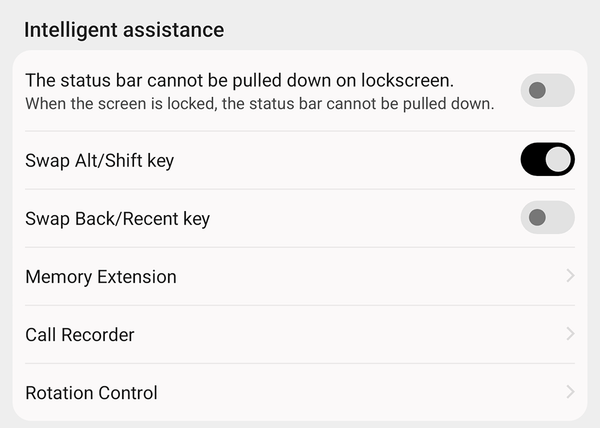Viewport: 600px width, 428px height.
Task: Enable the Swap Back/Recent key switch
Action: [547, 218]
